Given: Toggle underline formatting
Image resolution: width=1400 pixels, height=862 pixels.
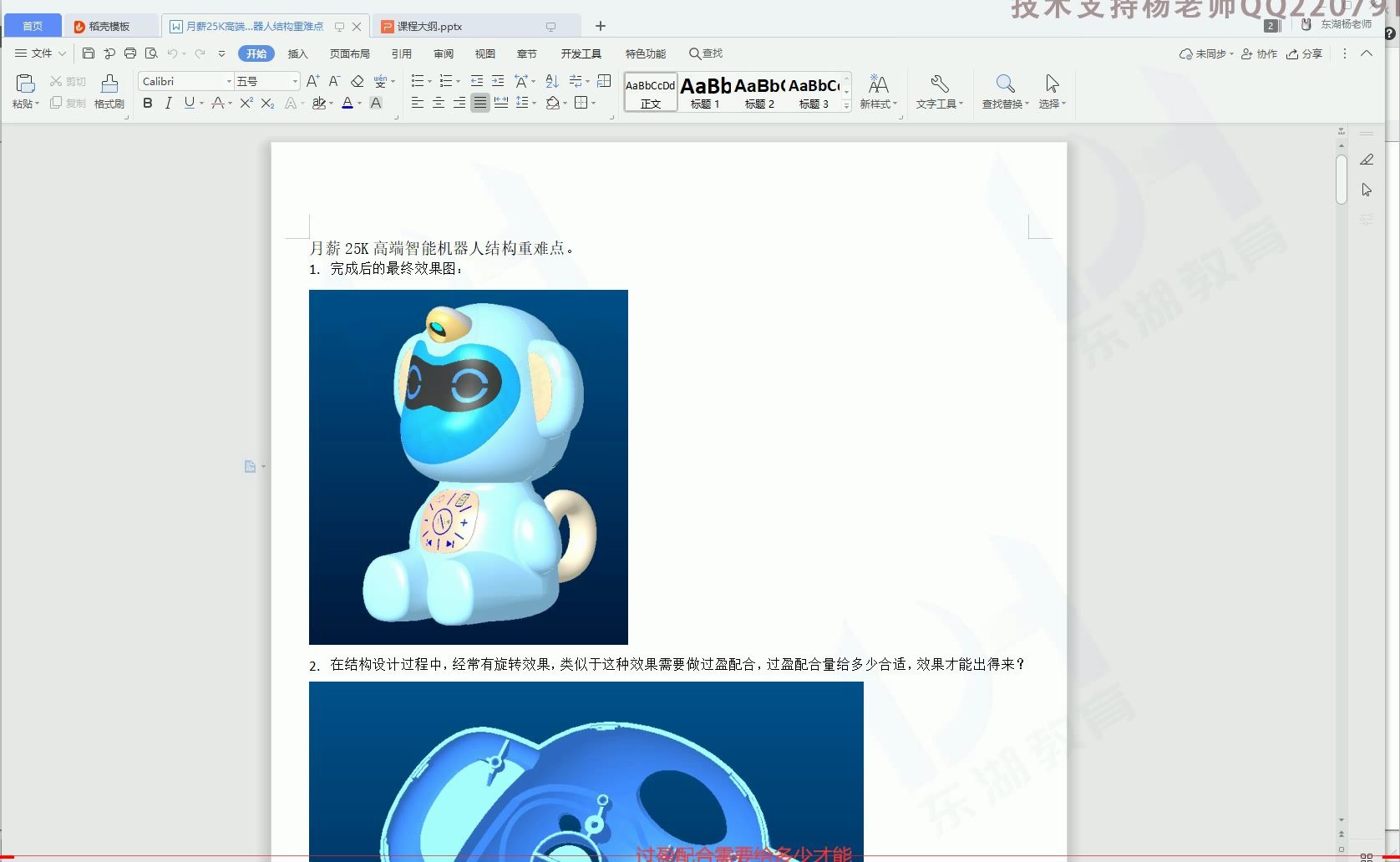Looking at the screenshot, I should [x=189, y=104].
